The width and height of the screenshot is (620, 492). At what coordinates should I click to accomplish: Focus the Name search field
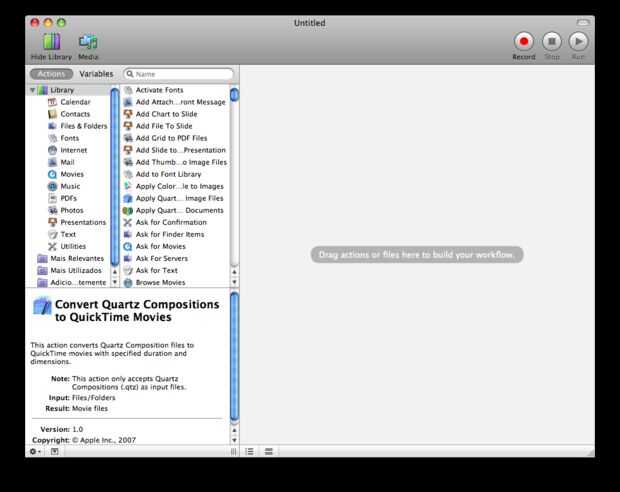pos(178,74)
